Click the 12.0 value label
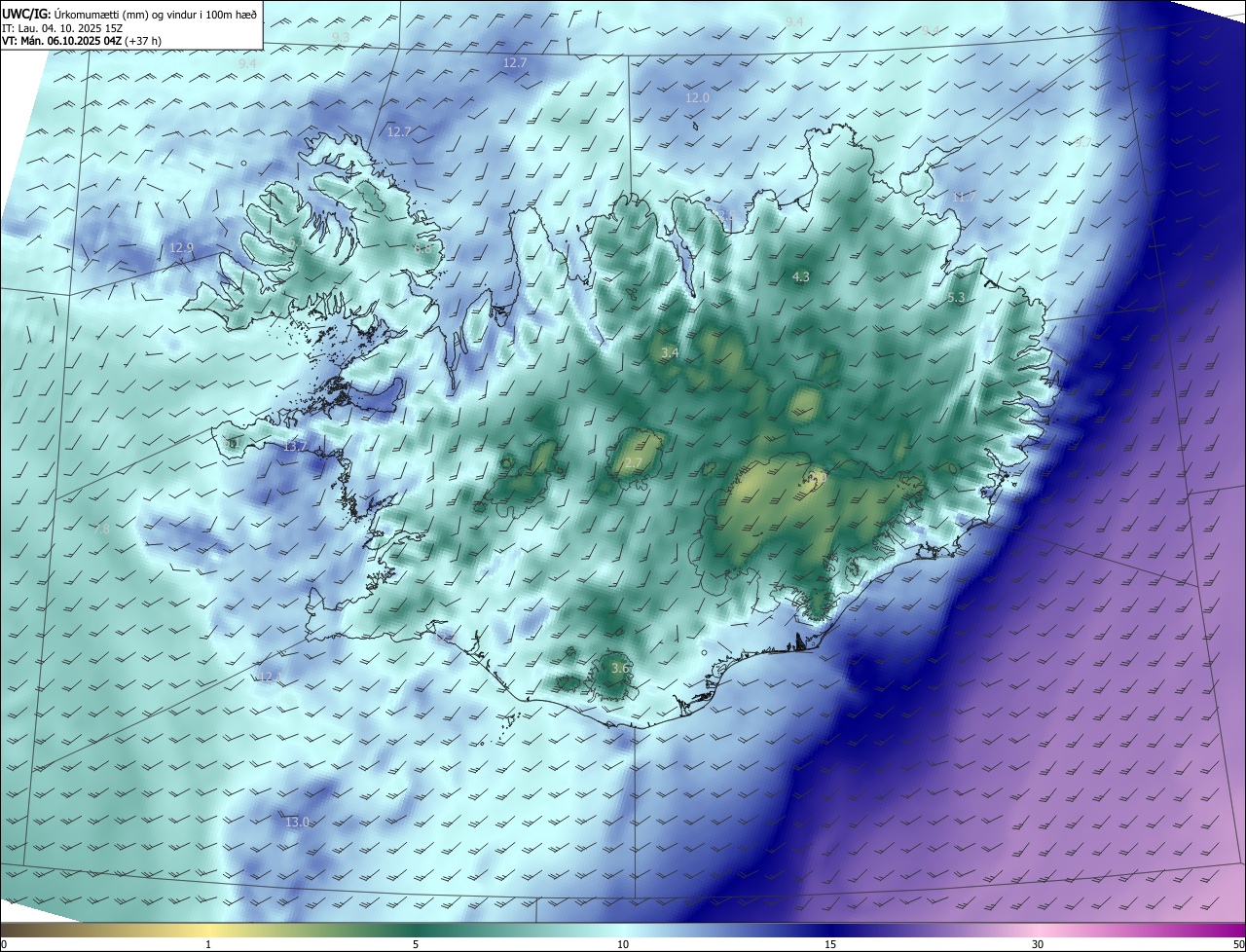This screenshot has width=1246, height=952. coord(697,98)
